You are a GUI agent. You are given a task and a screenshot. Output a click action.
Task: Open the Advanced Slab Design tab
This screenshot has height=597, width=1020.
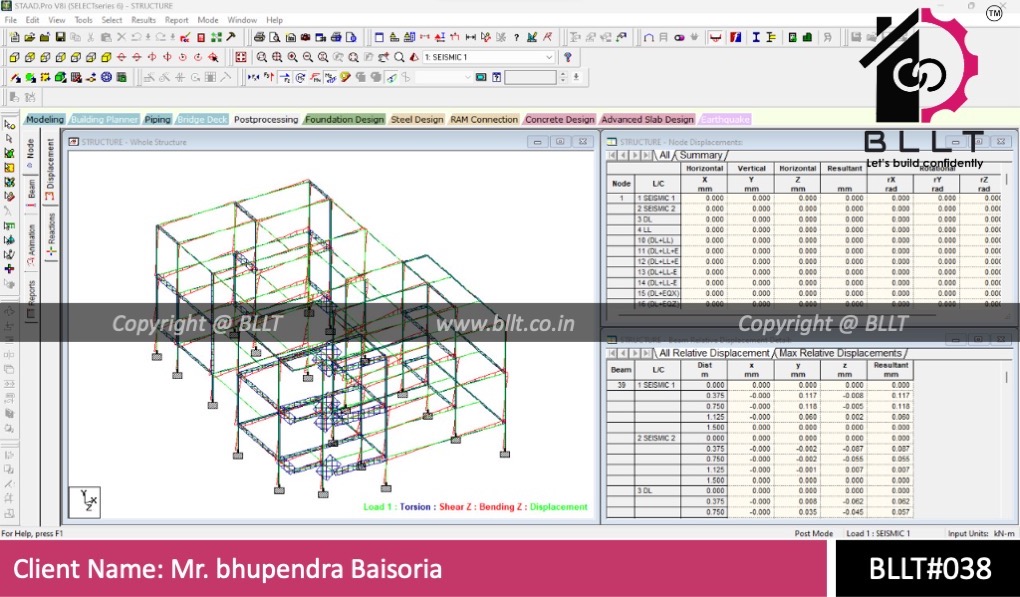coord(647,120)
